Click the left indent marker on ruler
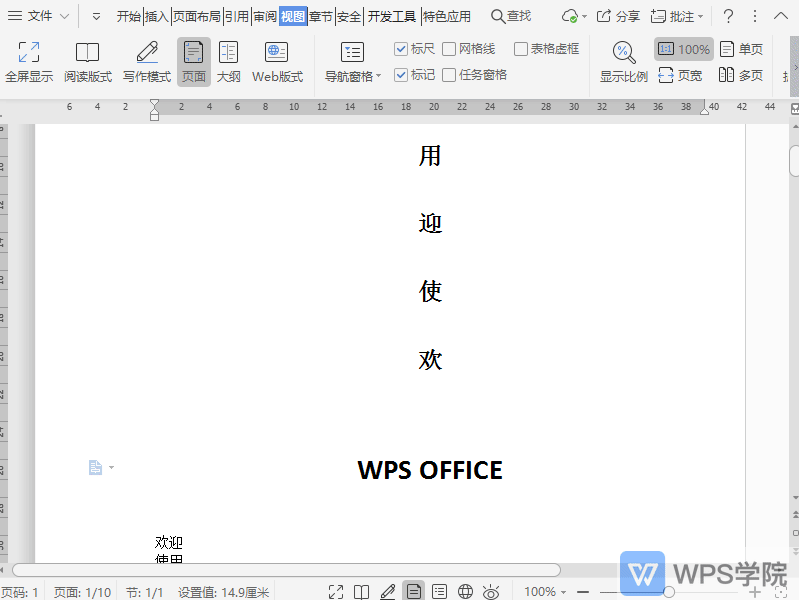This screenshot has width=799, height=600. coord(154,110)
